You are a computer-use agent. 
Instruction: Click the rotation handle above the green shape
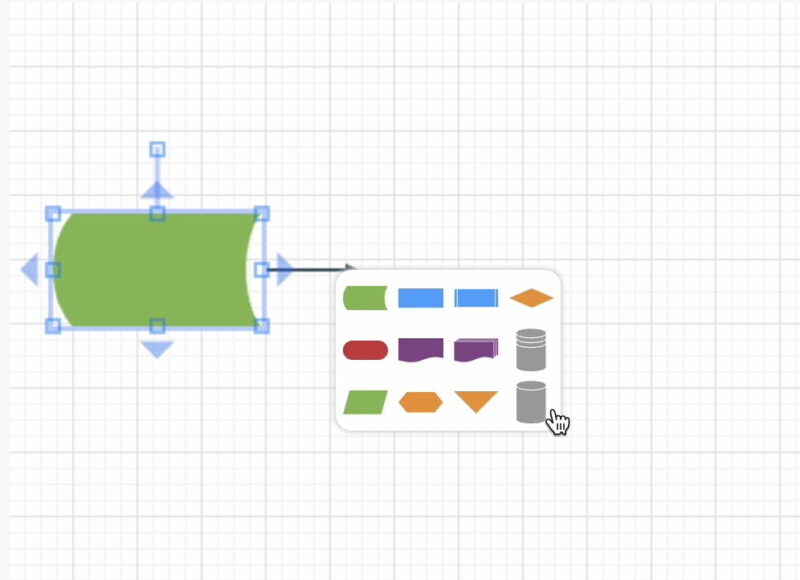pos(158,151)
